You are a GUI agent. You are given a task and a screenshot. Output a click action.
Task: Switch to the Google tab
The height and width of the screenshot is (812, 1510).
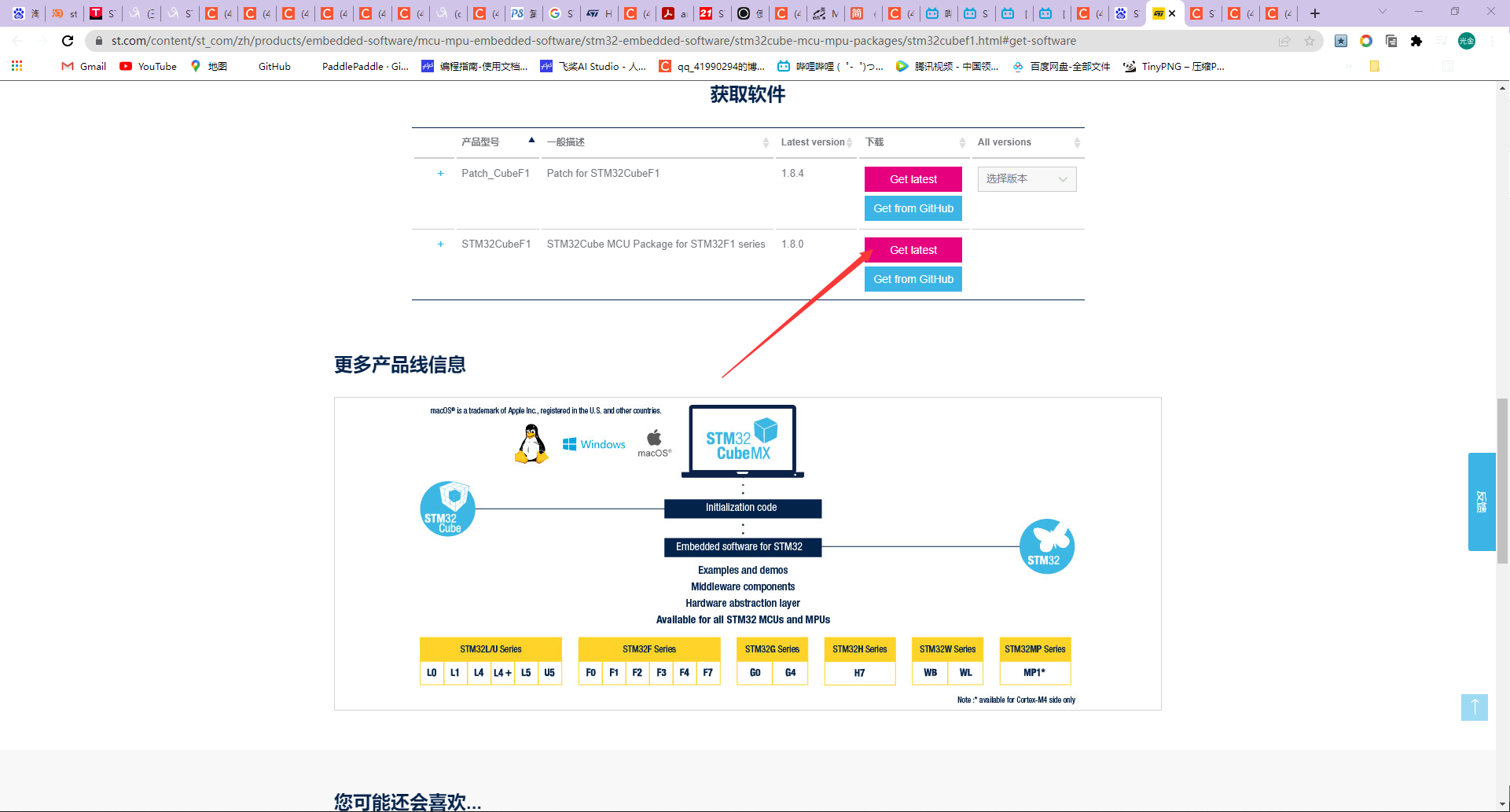click(563, 13)
